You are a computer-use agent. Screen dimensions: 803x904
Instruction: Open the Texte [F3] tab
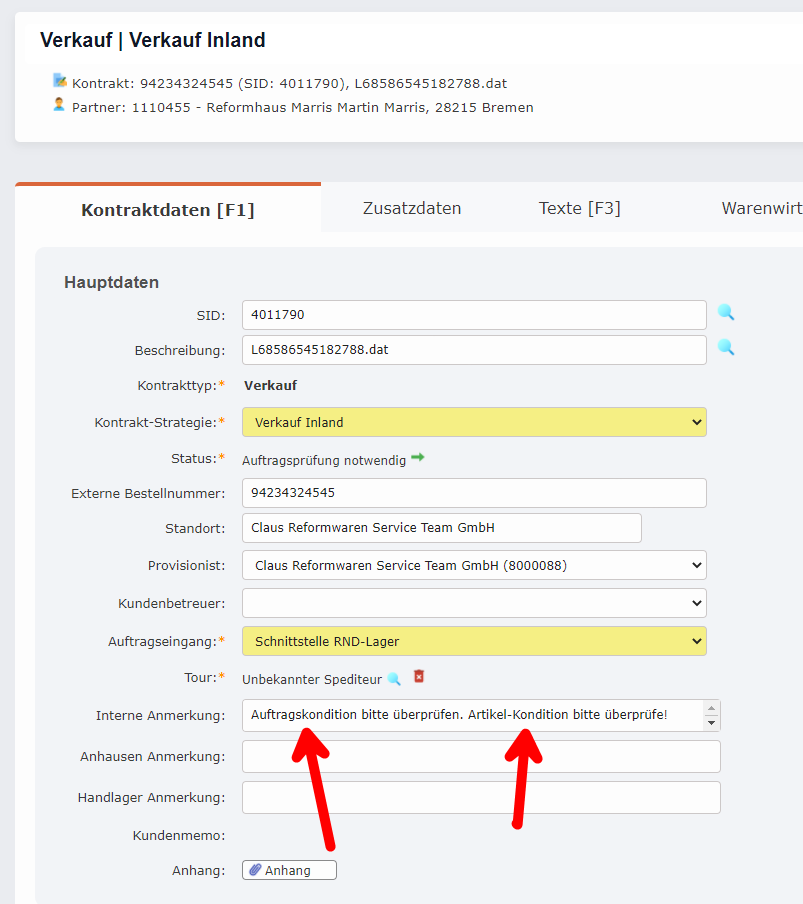pyautogui.click(x=580, y=208)
